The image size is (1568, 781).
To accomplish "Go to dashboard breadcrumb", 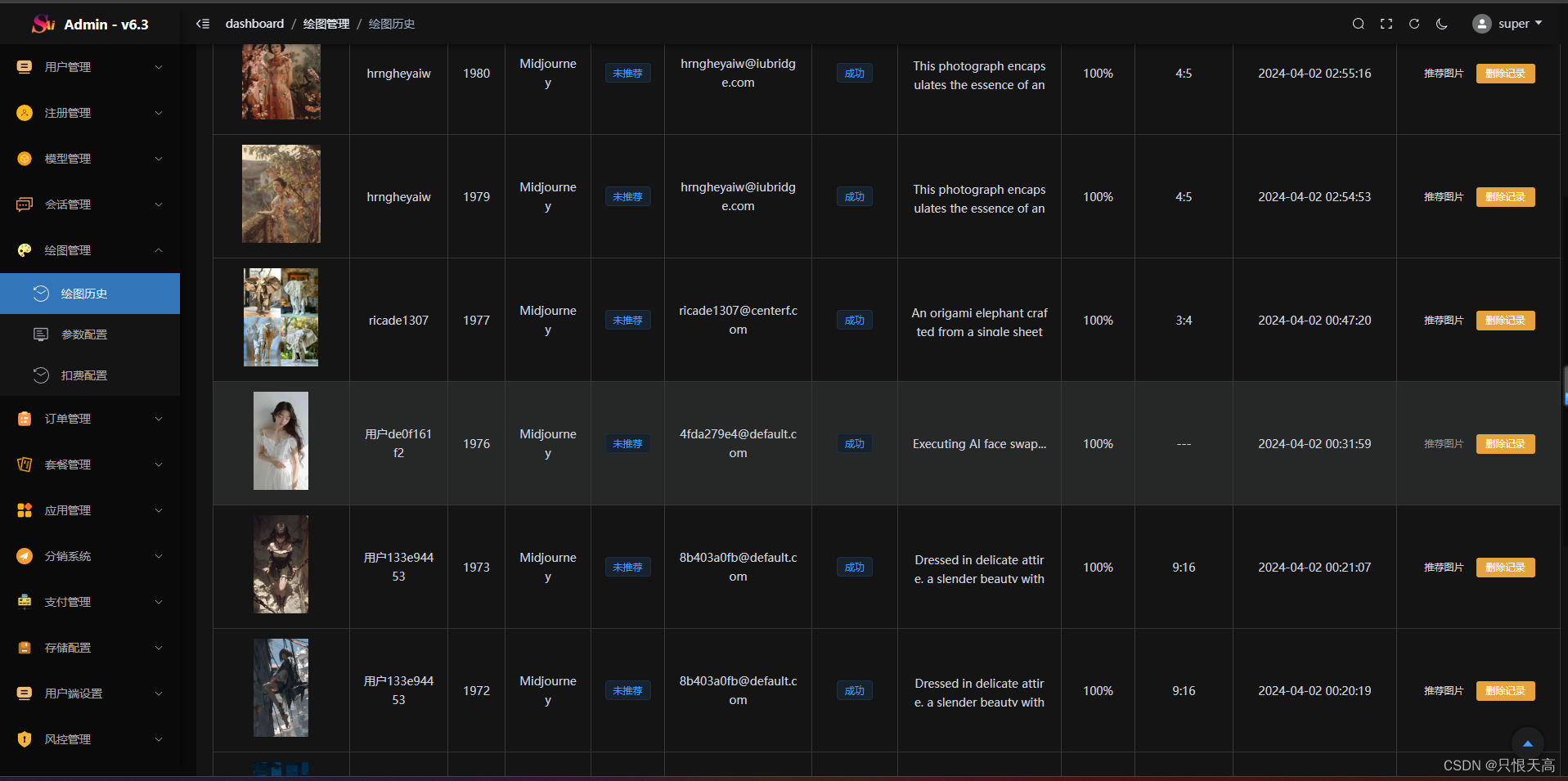I will 254,24.
